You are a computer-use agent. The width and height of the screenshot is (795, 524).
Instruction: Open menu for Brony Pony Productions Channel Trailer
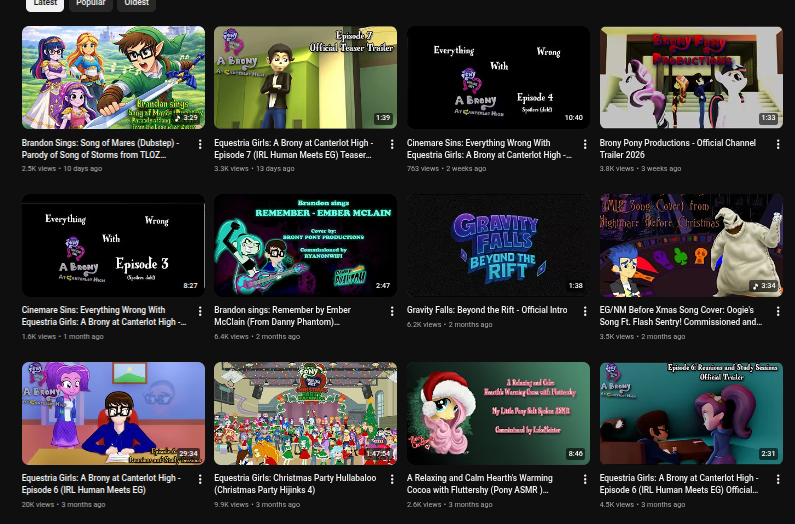click(x=778, y=145)
